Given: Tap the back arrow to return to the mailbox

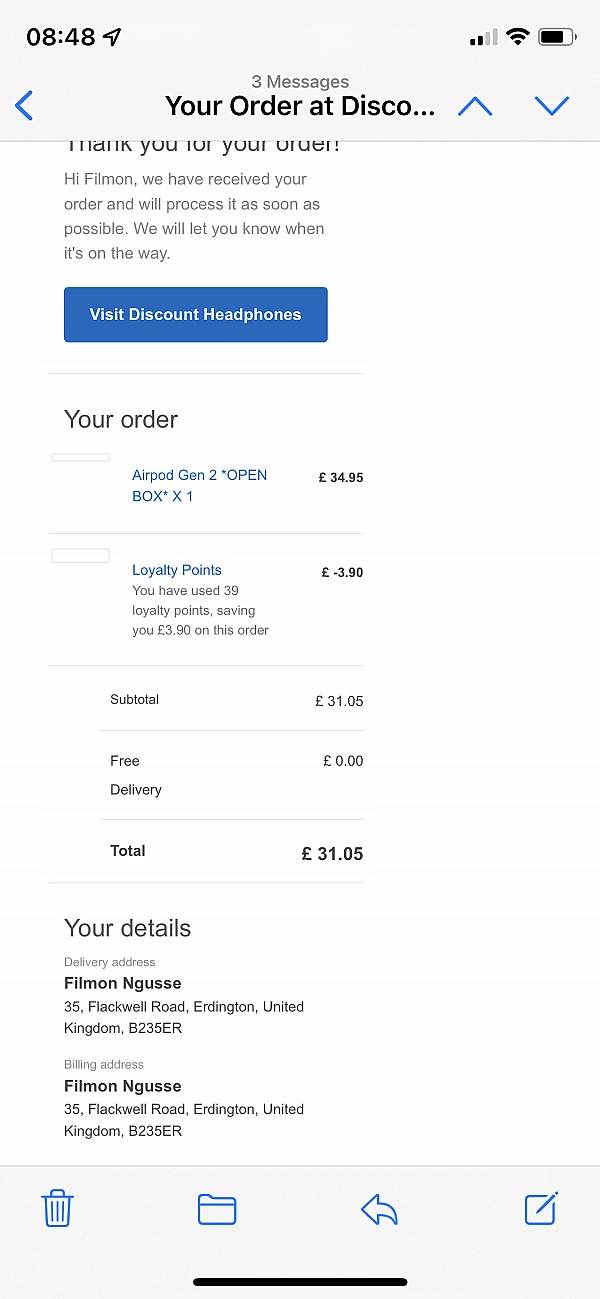Looking at the screenshot, I should click(25, 105).
